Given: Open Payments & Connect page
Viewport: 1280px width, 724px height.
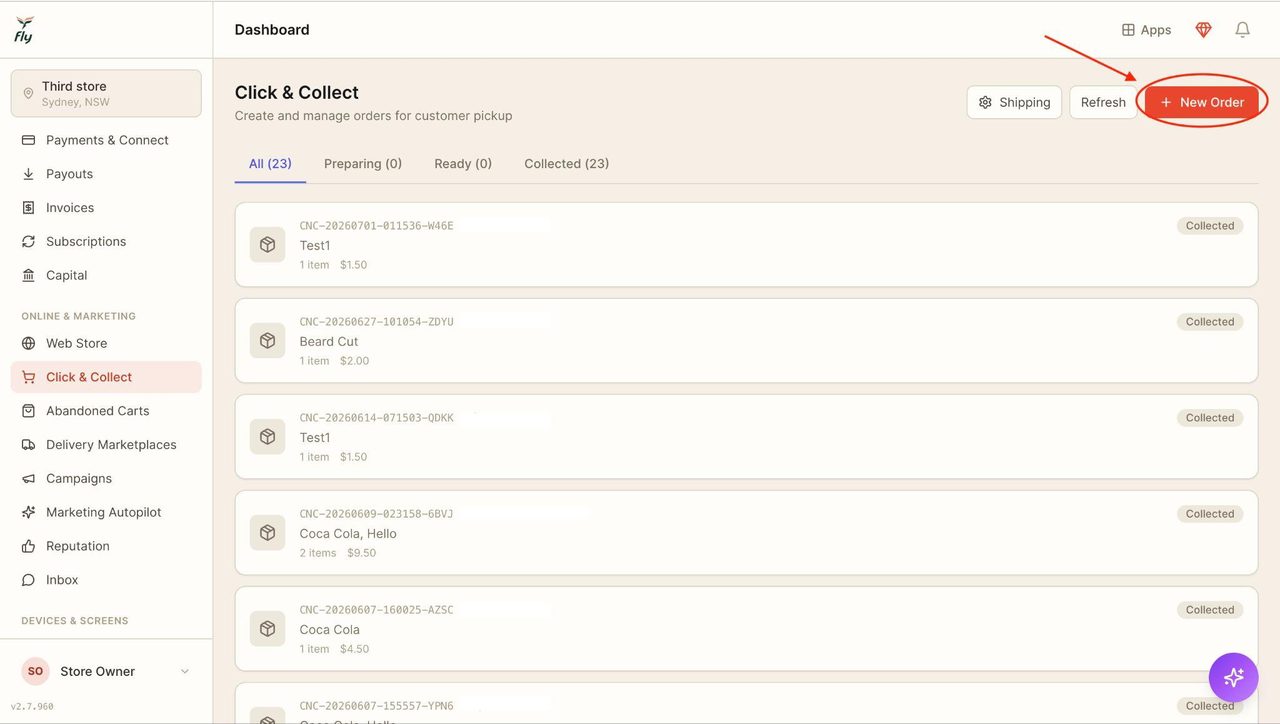Looking at the screenshot, I should 106,140.
